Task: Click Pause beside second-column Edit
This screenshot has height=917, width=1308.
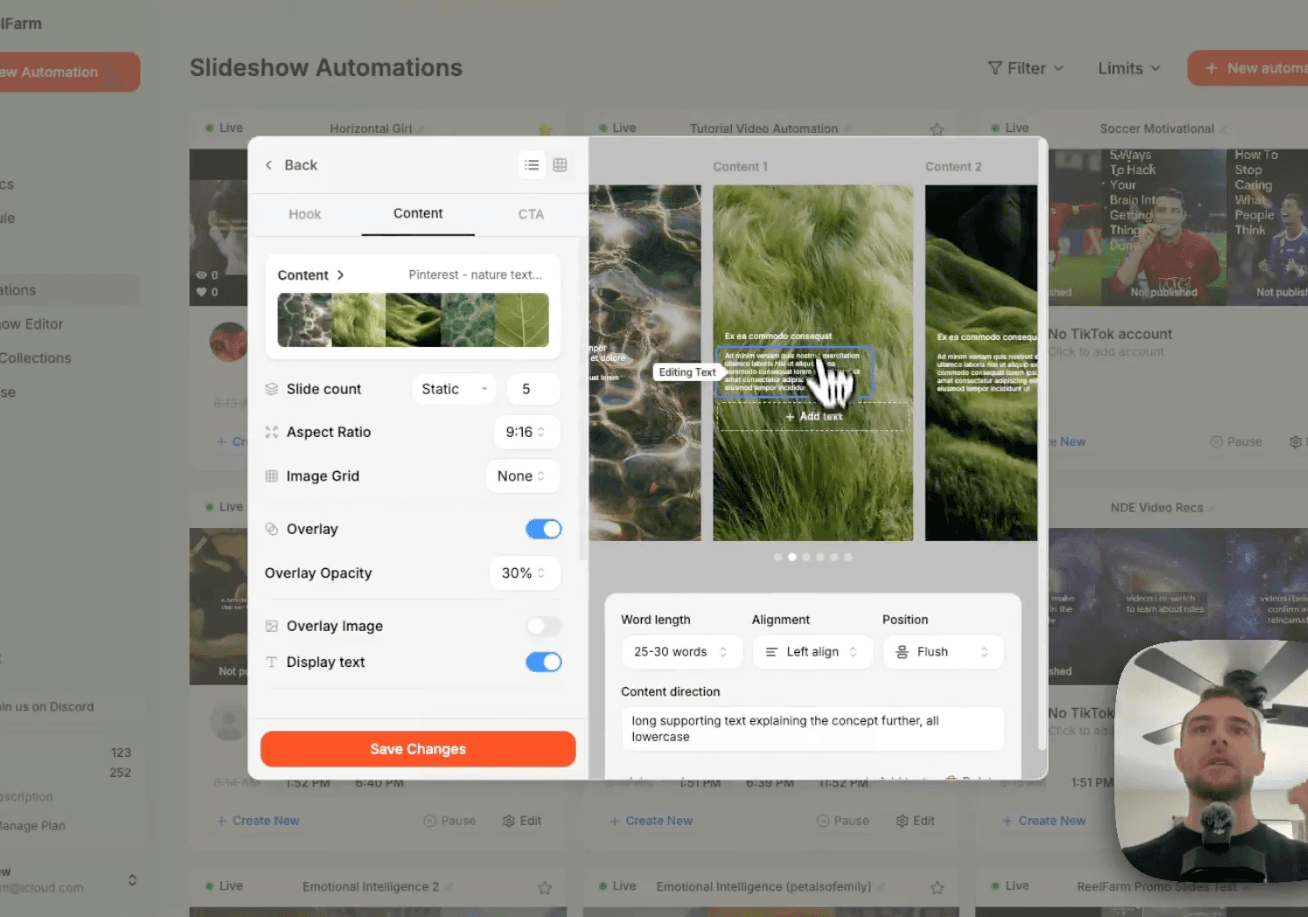Action: 842,821
